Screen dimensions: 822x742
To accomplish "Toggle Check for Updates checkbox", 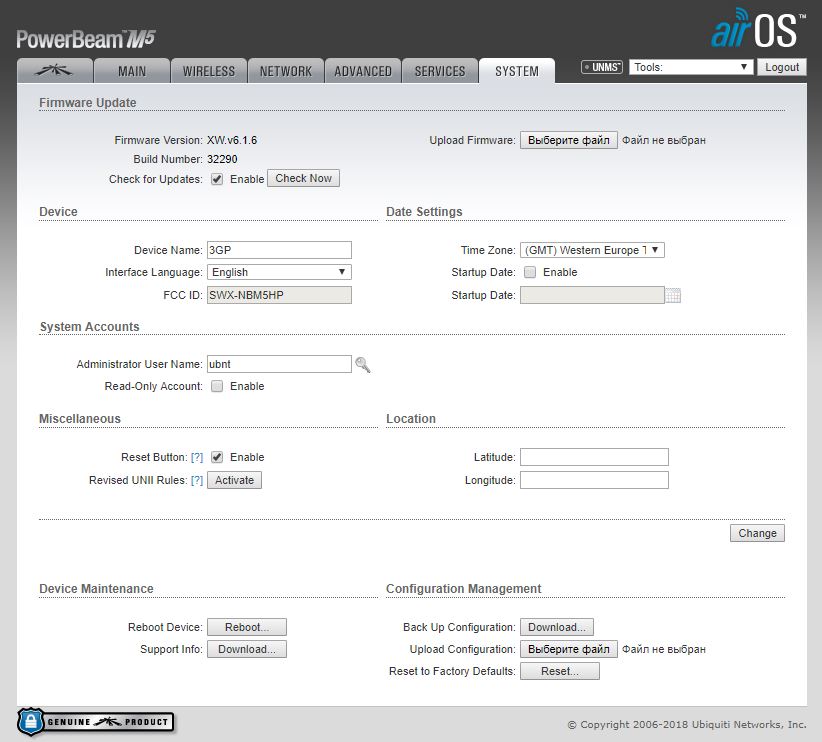I will click(217, 179).
